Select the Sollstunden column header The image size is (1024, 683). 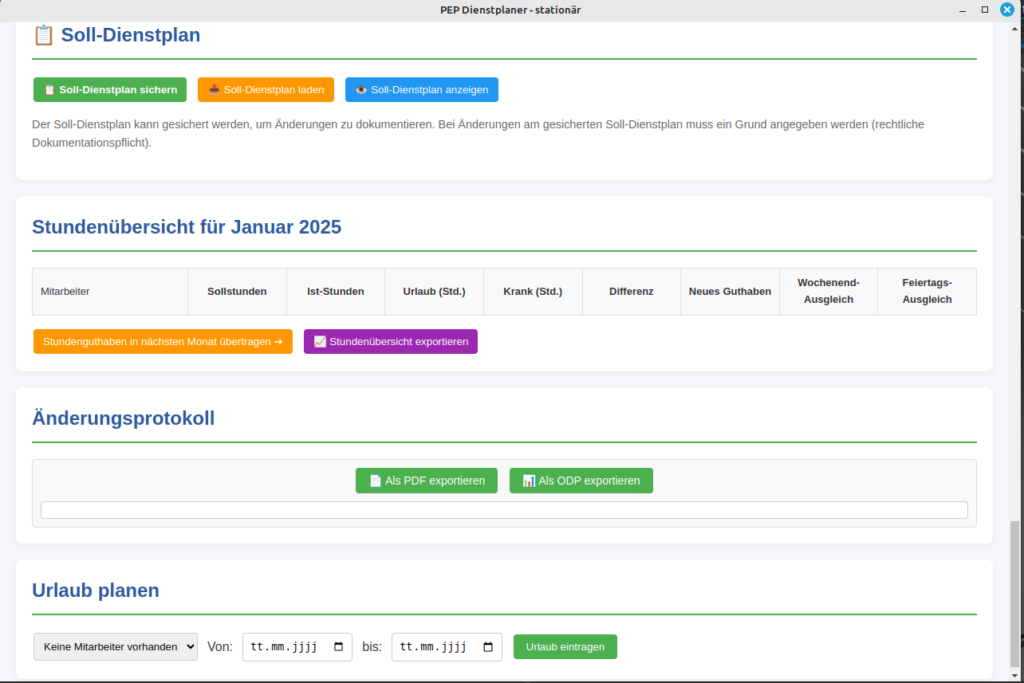[x=237, y=292]
